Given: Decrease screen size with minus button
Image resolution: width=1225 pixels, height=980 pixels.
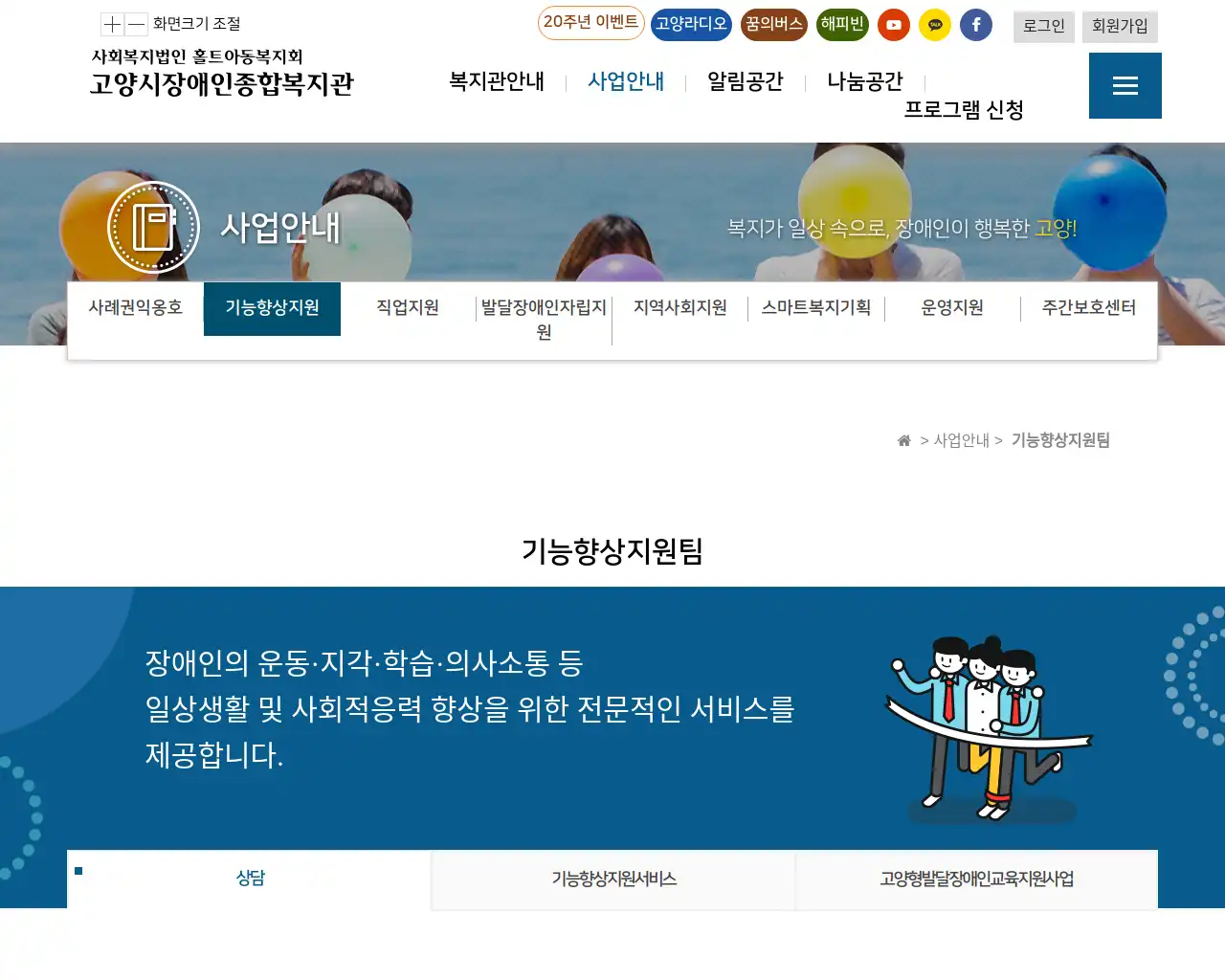Looking at the screenshot, I should [x=136, y=24].
